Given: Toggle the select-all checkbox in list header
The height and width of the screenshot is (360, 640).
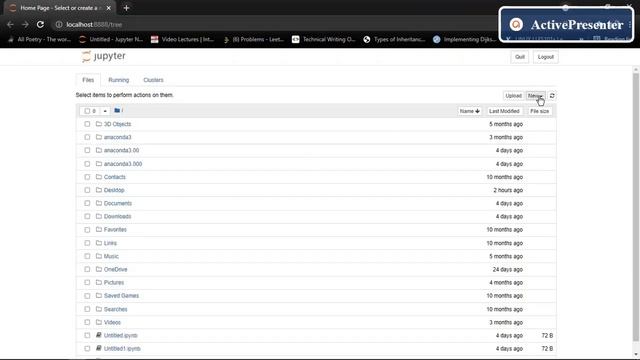Looking at the screenshot, I should 87,111.
